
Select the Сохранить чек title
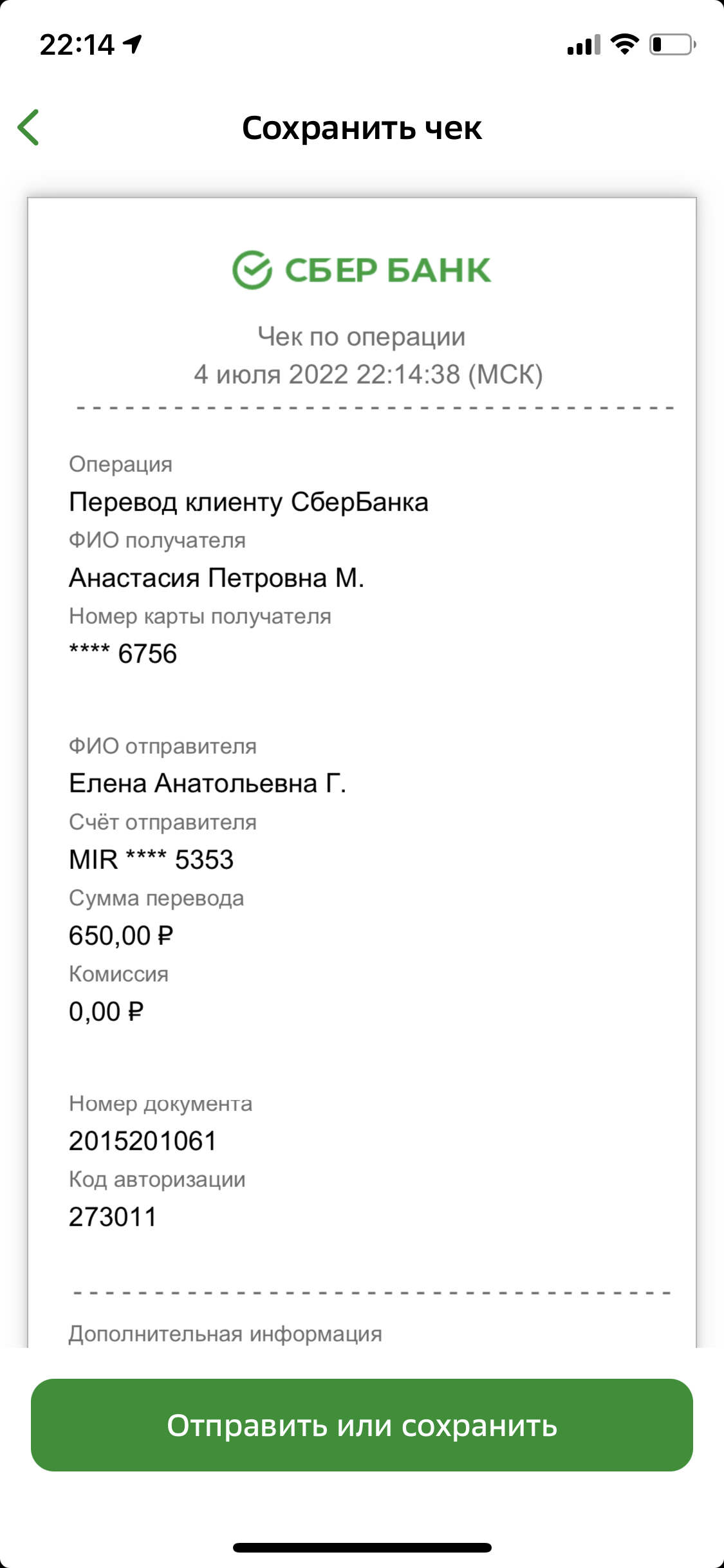(362, 128)
